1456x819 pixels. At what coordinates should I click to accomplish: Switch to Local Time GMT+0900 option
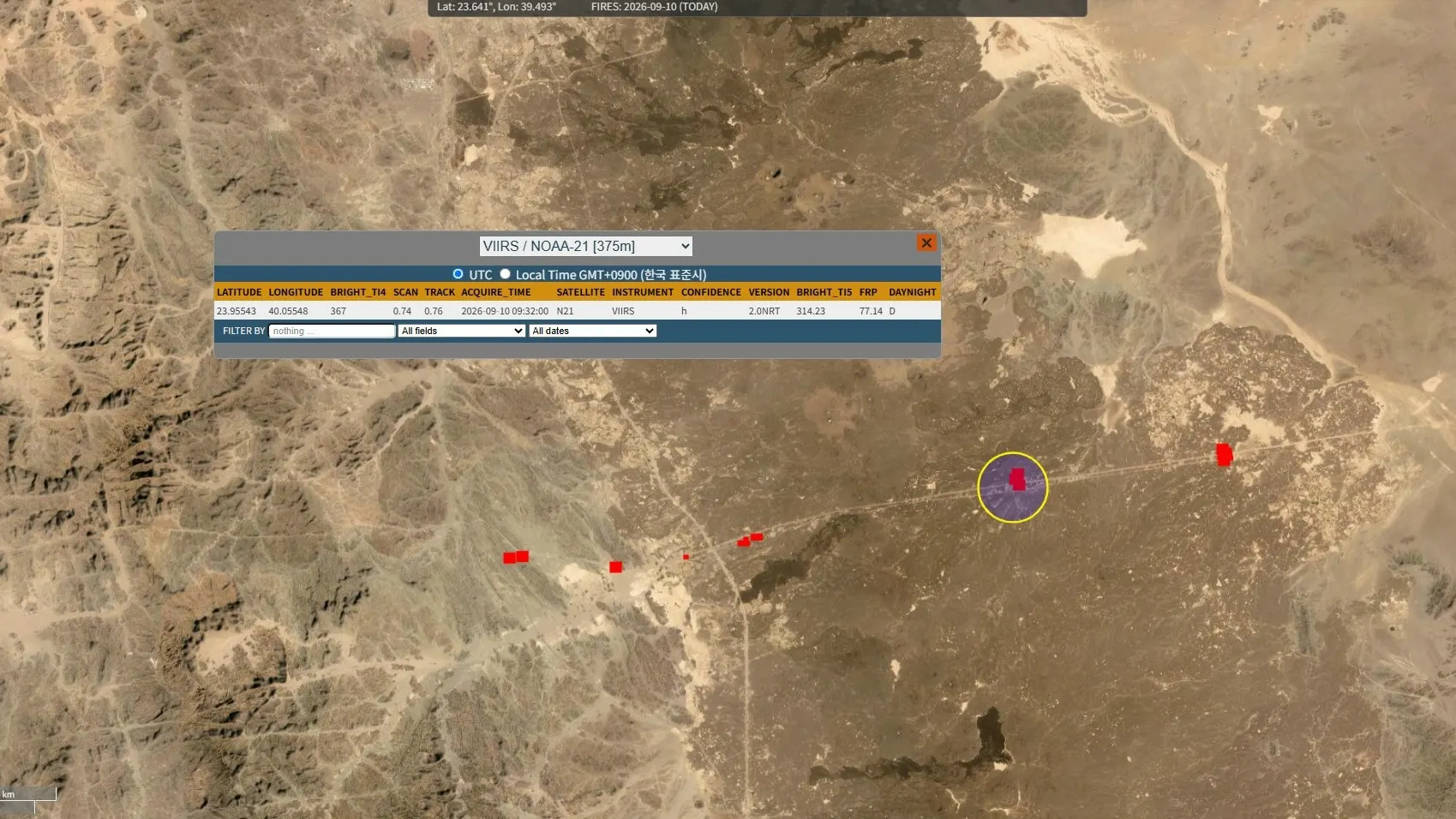point(505,274)
